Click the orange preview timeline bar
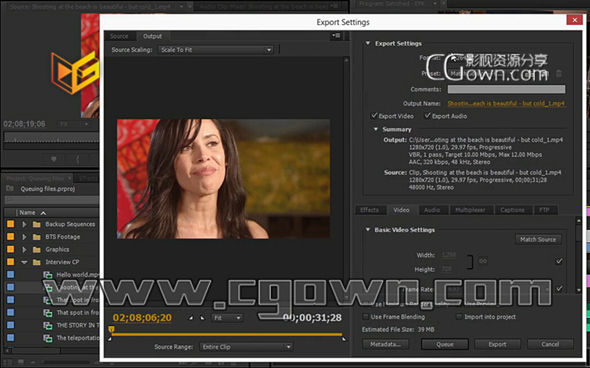This screenshot has width=590, height=368. [227, 334]
